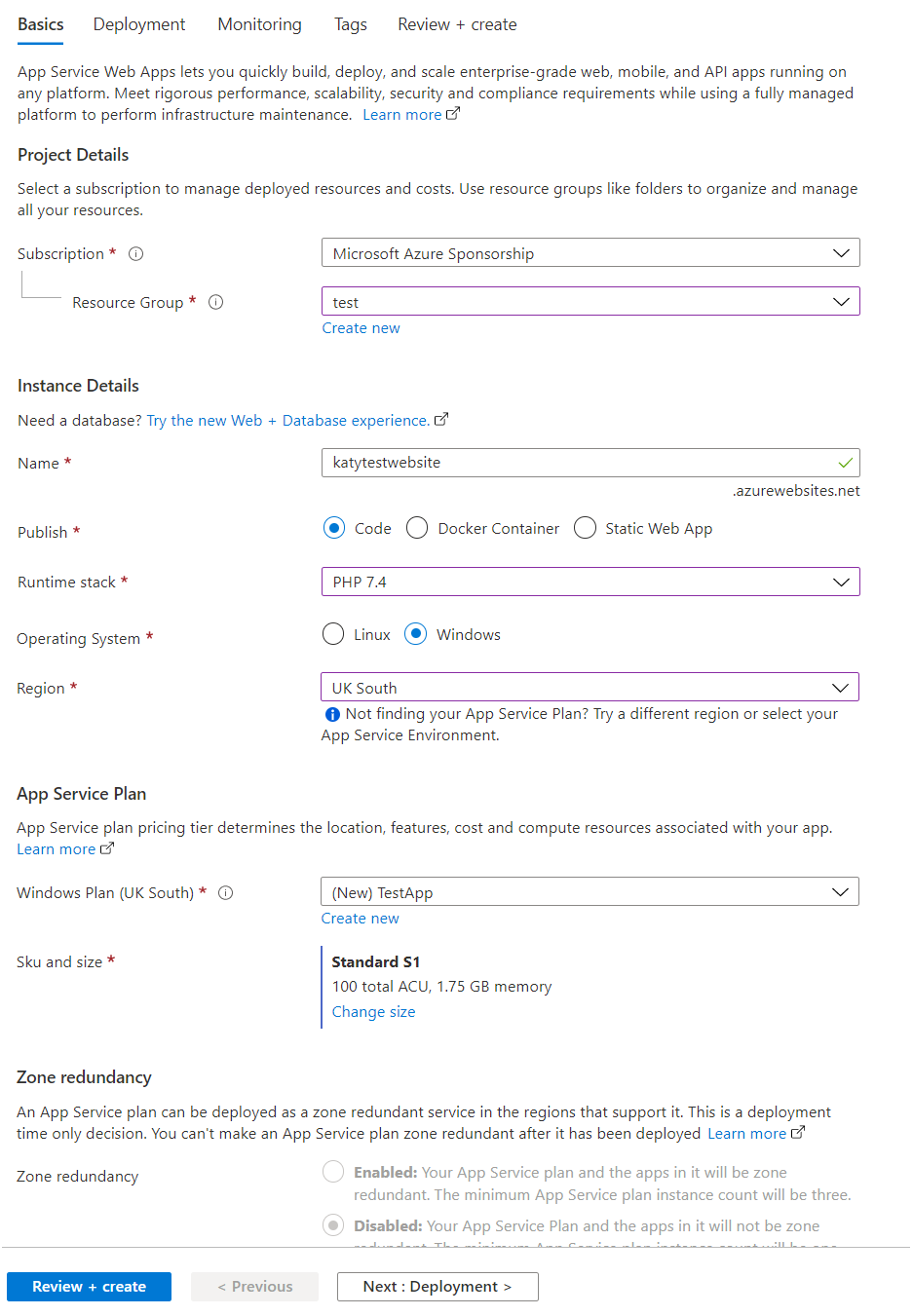Go to the Tags tab
Image resolution: width=913 pixels, height=1316 pixels.
tap(351, 24)
